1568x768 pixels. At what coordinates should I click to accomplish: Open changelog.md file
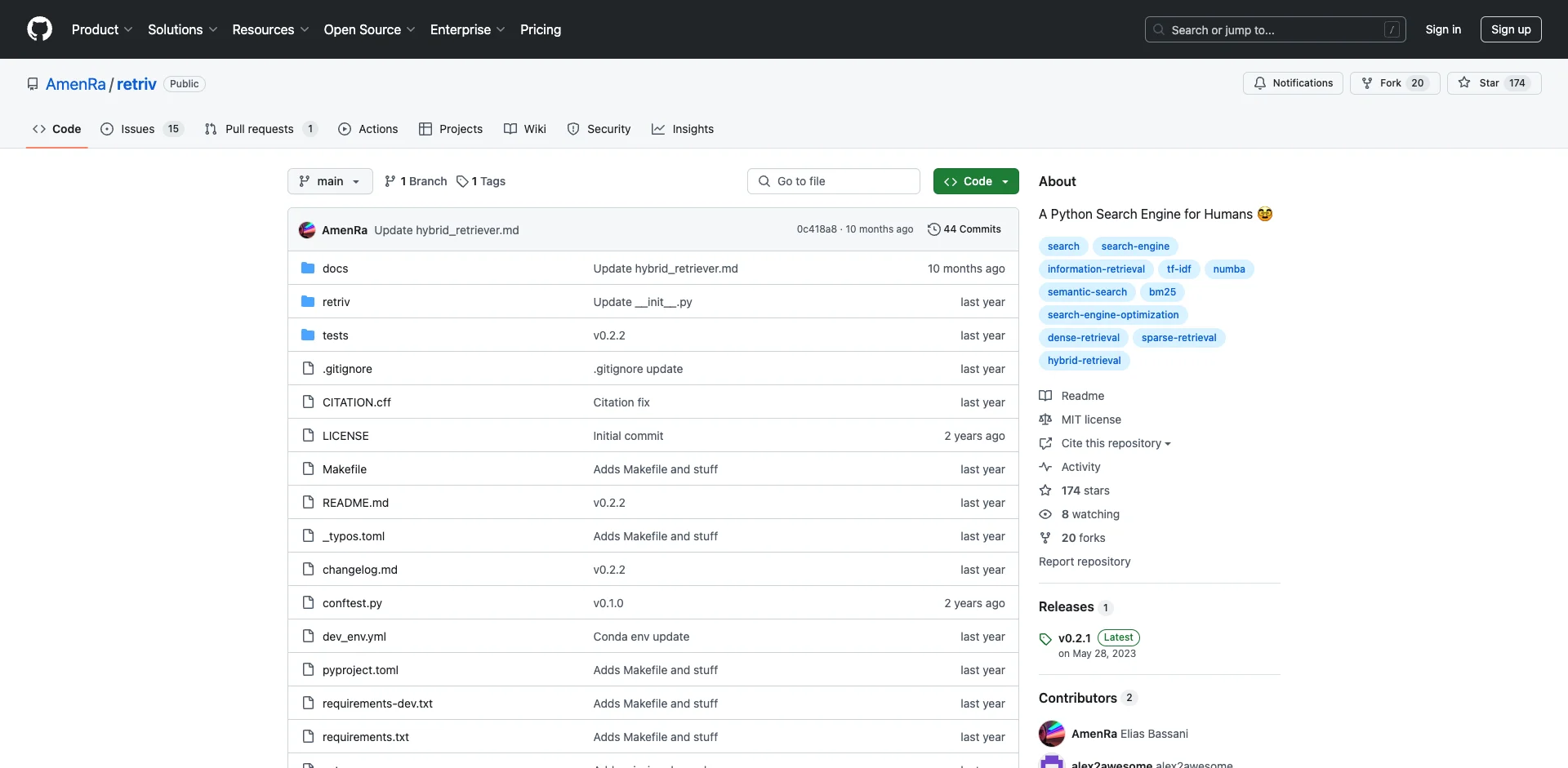(360, 570)
